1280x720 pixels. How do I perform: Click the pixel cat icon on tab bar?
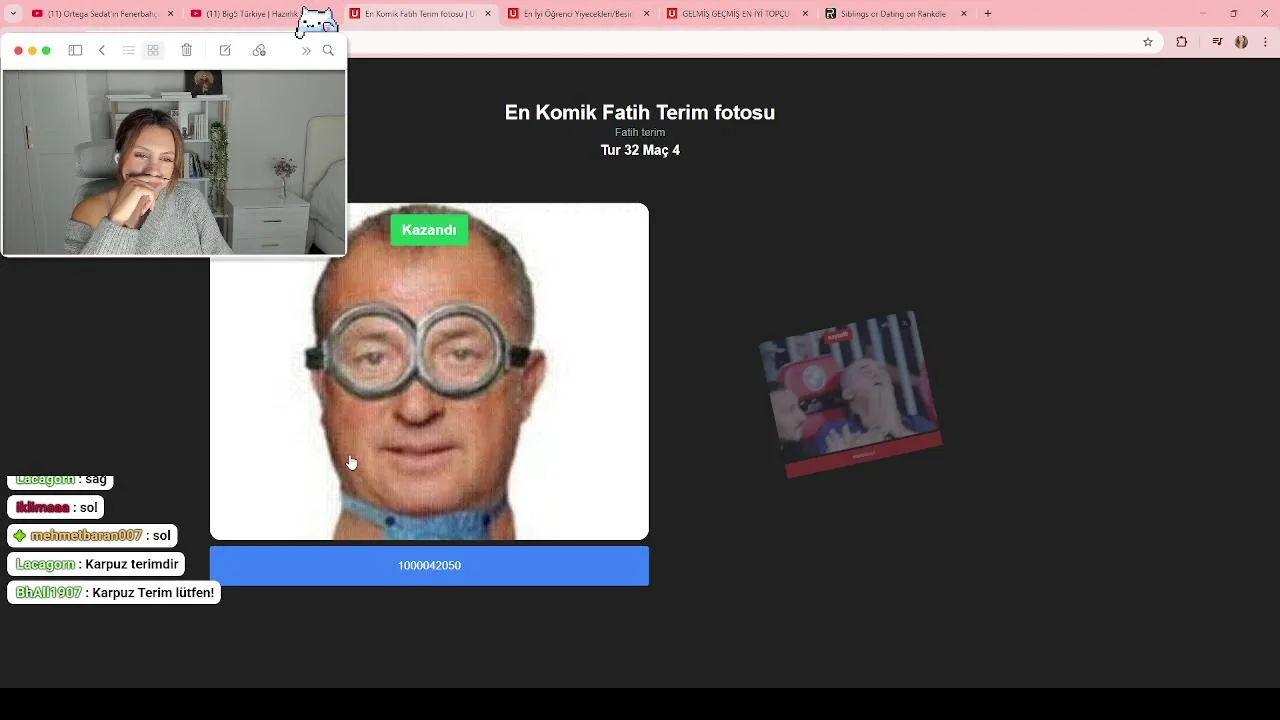click(x=317, y=21)
